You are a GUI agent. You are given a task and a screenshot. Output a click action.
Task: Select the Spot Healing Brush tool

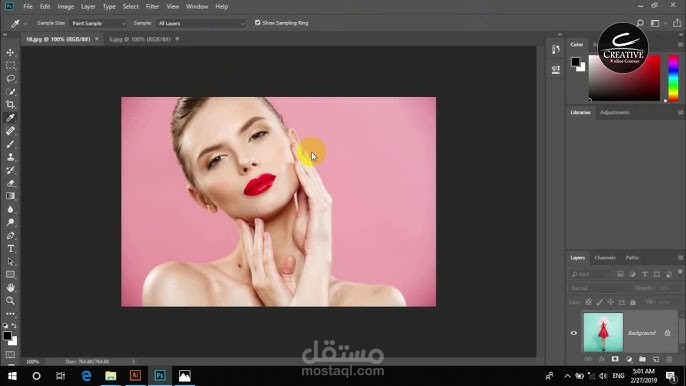pos(10,131)
